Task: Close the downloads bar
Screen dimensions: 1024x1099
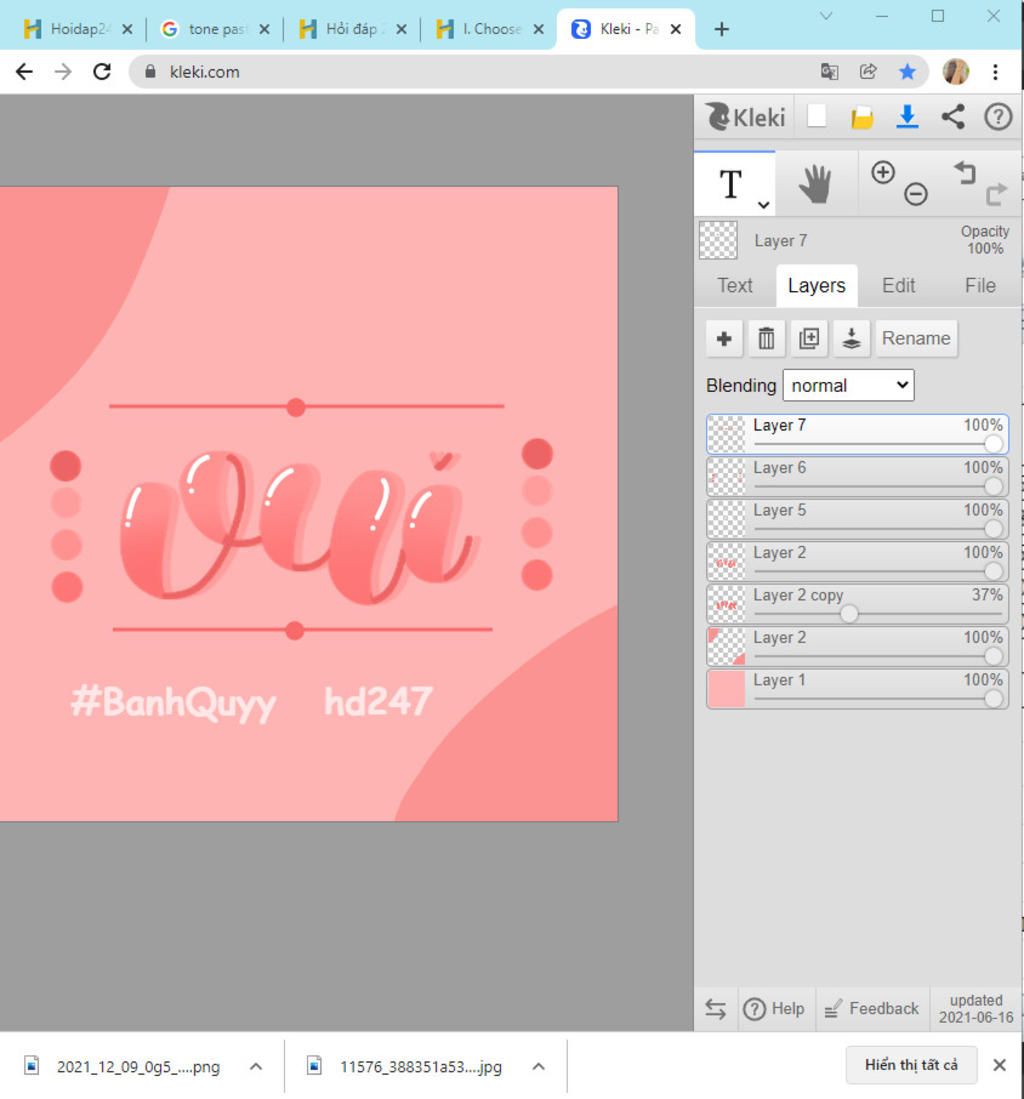Action: [x=1000, y=1065]
